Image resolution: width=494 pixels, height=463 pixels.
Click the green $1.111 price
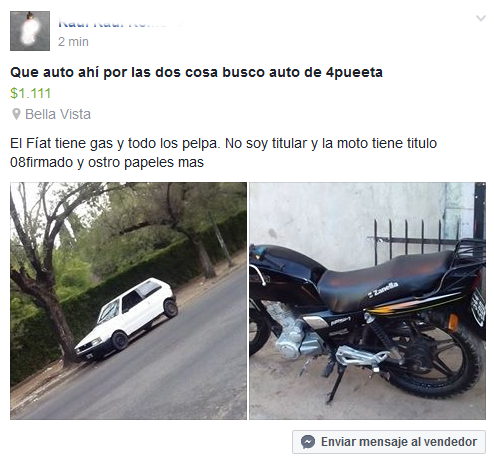coord(31,93)
